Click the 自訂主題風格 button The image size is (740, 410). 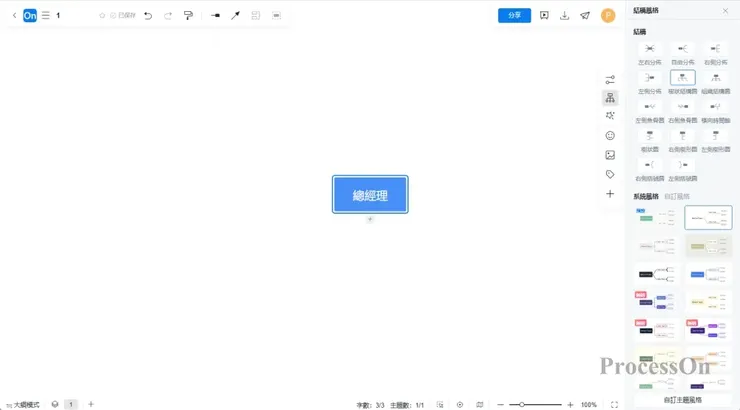682,400
